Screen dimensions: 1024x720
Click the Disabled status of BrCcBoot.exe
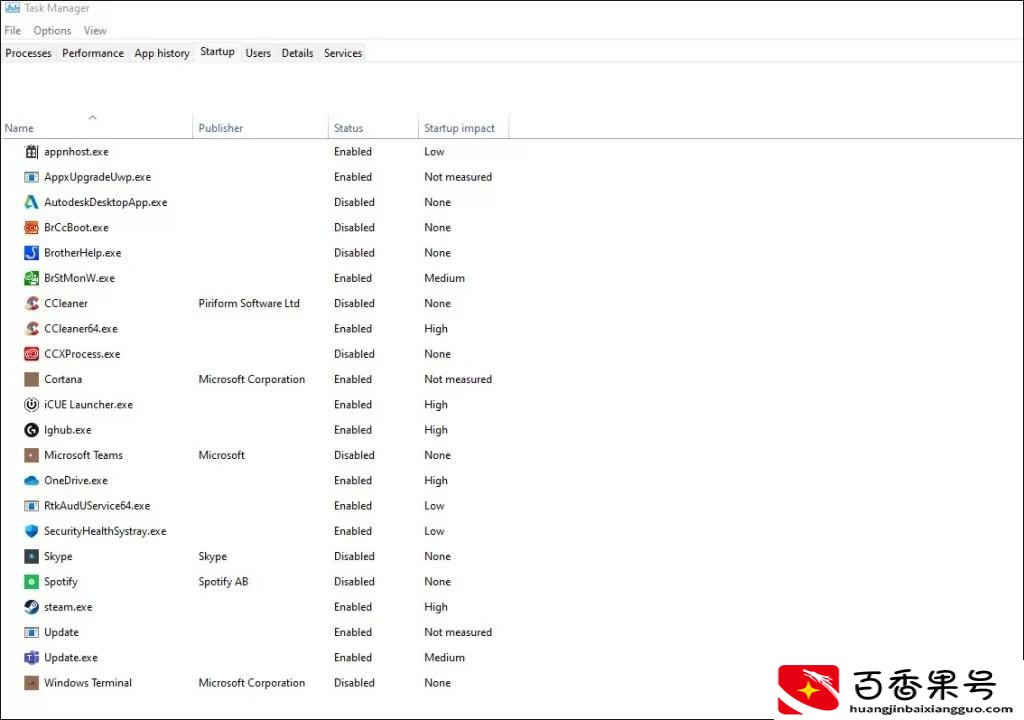(354, 227)
